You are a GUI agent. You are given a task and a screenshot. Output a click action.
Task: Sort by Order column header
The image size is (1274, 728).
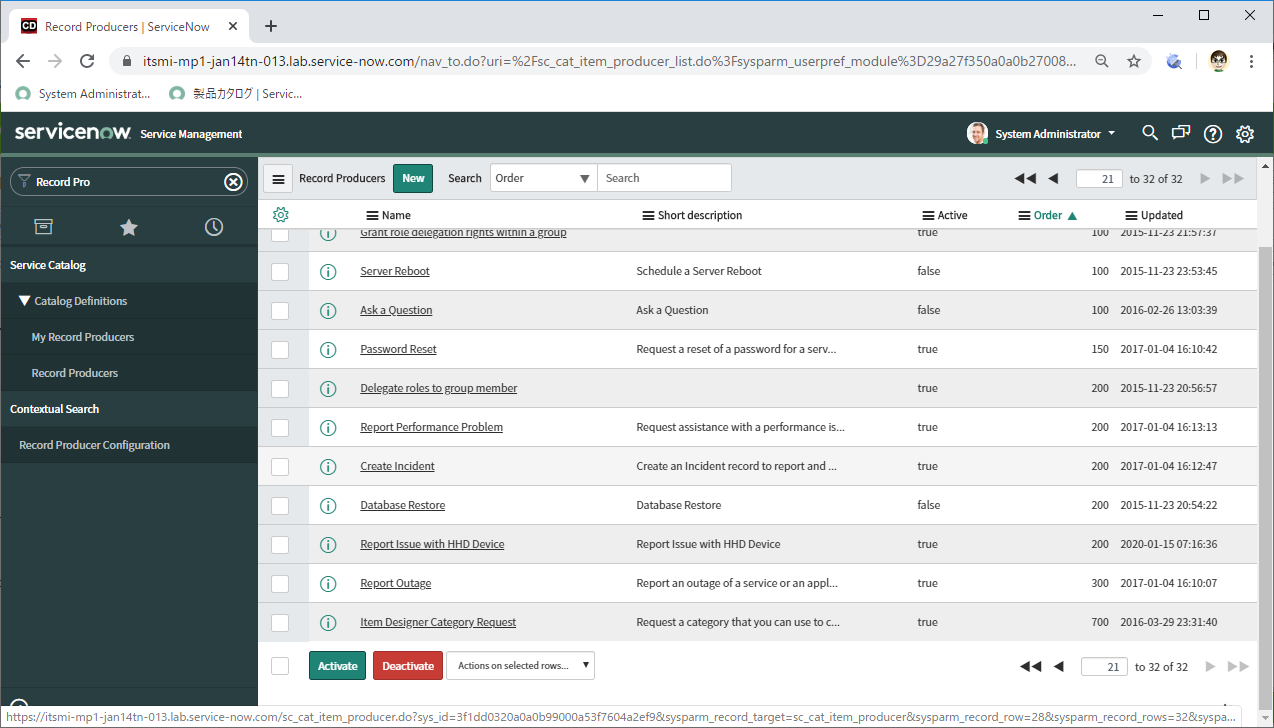pos(1048,215)
